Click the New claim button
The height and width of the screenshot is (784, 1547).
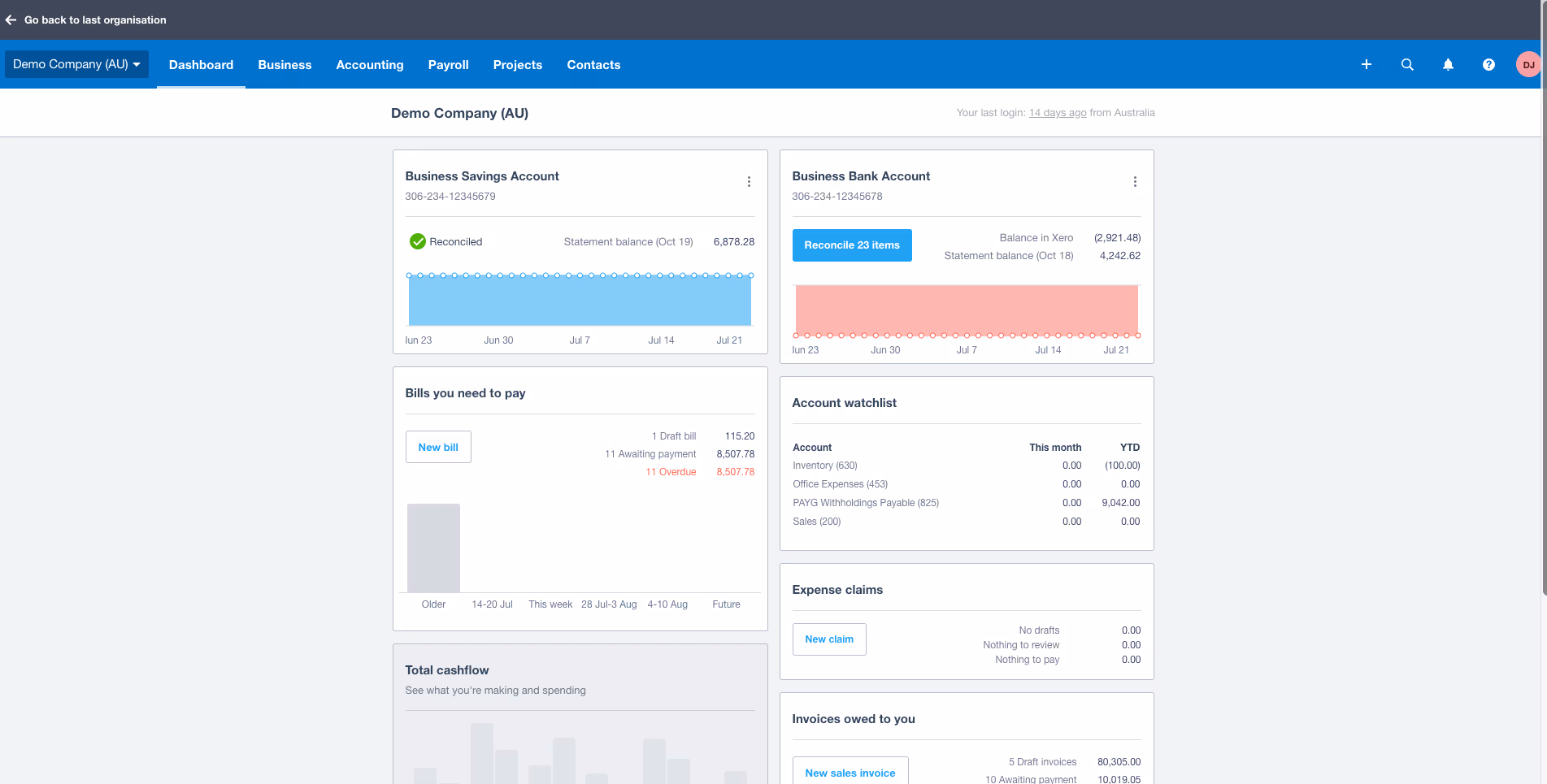point(829,639)
